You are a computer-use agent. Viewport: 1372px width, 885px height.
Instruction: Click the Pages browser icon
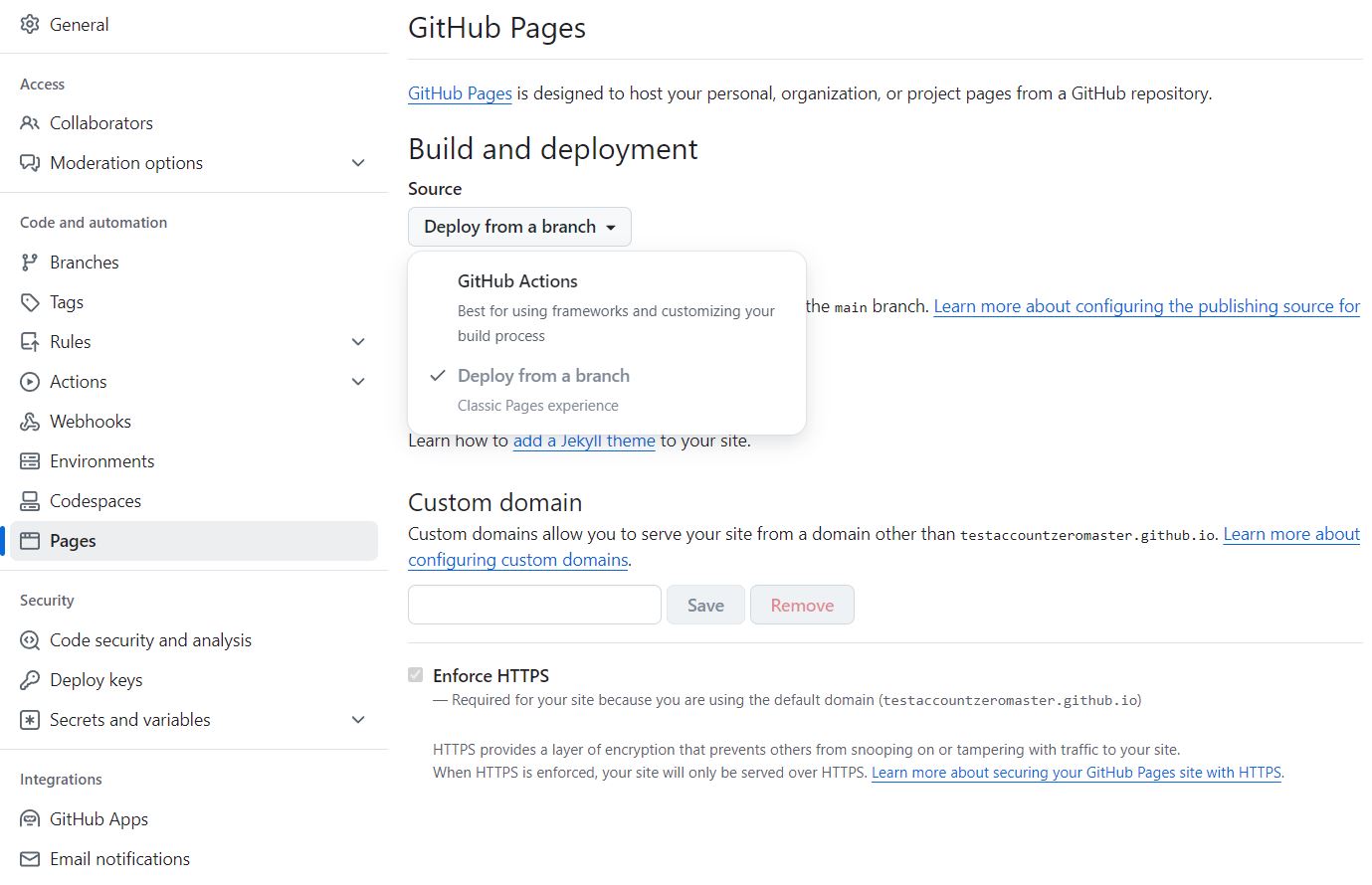(30, 541)
